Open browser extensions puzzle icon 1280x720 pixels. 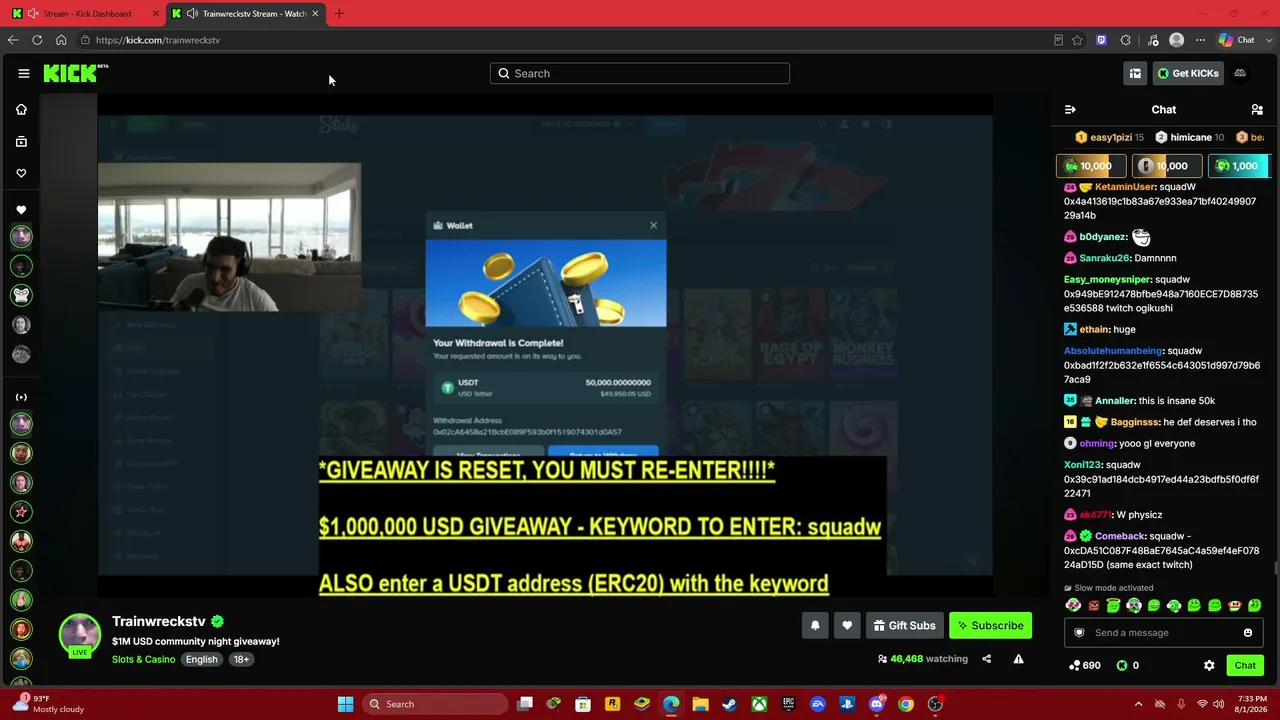coord(1126,40)
